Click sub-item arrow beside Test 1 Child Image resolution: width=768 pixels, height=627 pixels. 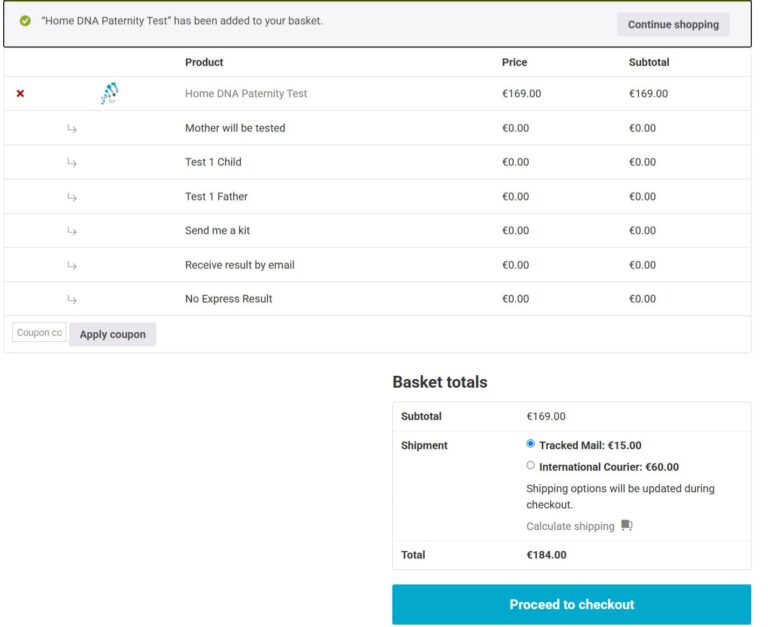click(72, 162)
